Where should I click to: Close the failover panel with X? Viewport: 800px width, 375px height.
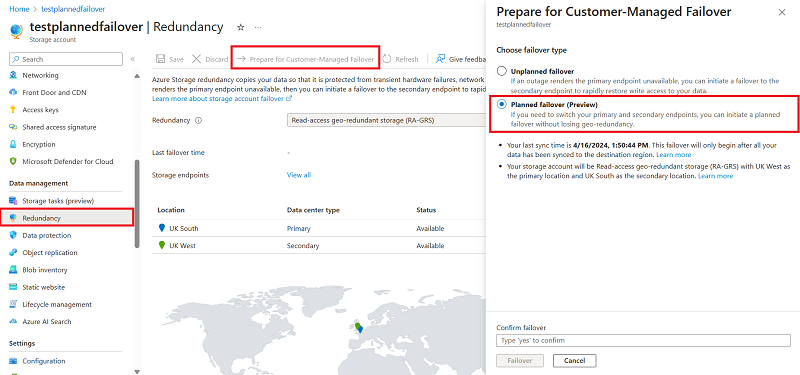click(782, 13)
